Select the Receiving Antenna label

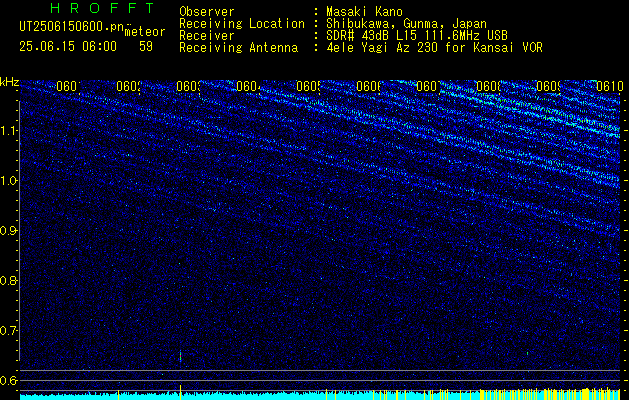point(239,48)
